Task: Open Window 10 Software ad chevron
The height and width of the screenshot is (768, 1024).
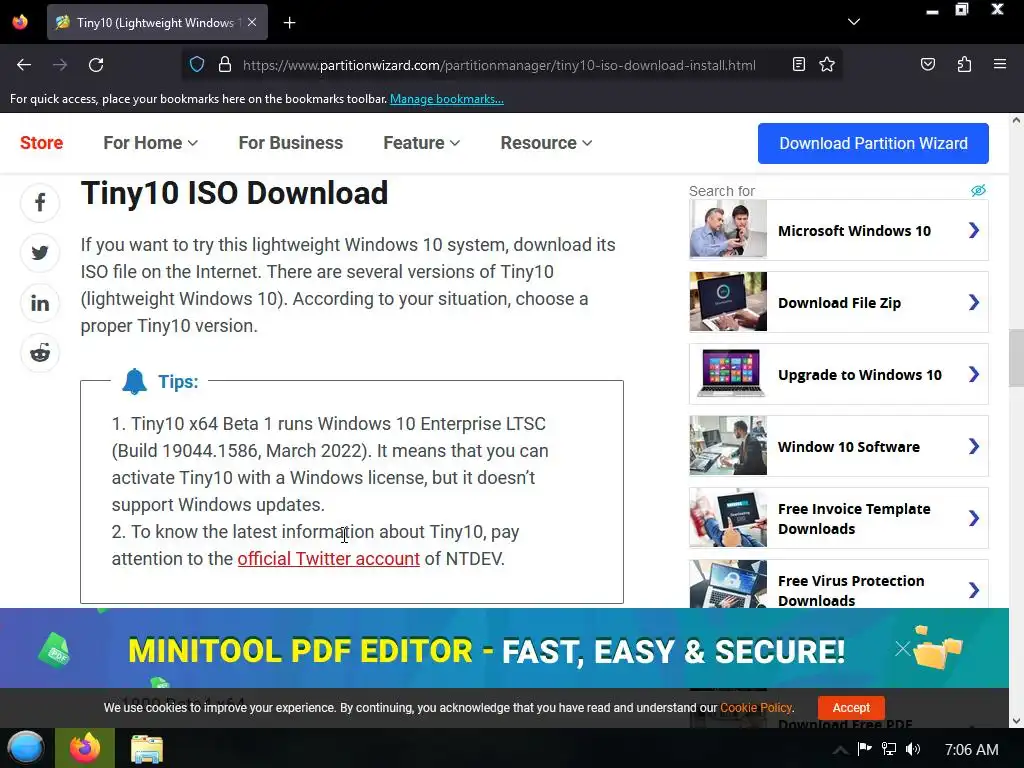Action: pos(974,446)
